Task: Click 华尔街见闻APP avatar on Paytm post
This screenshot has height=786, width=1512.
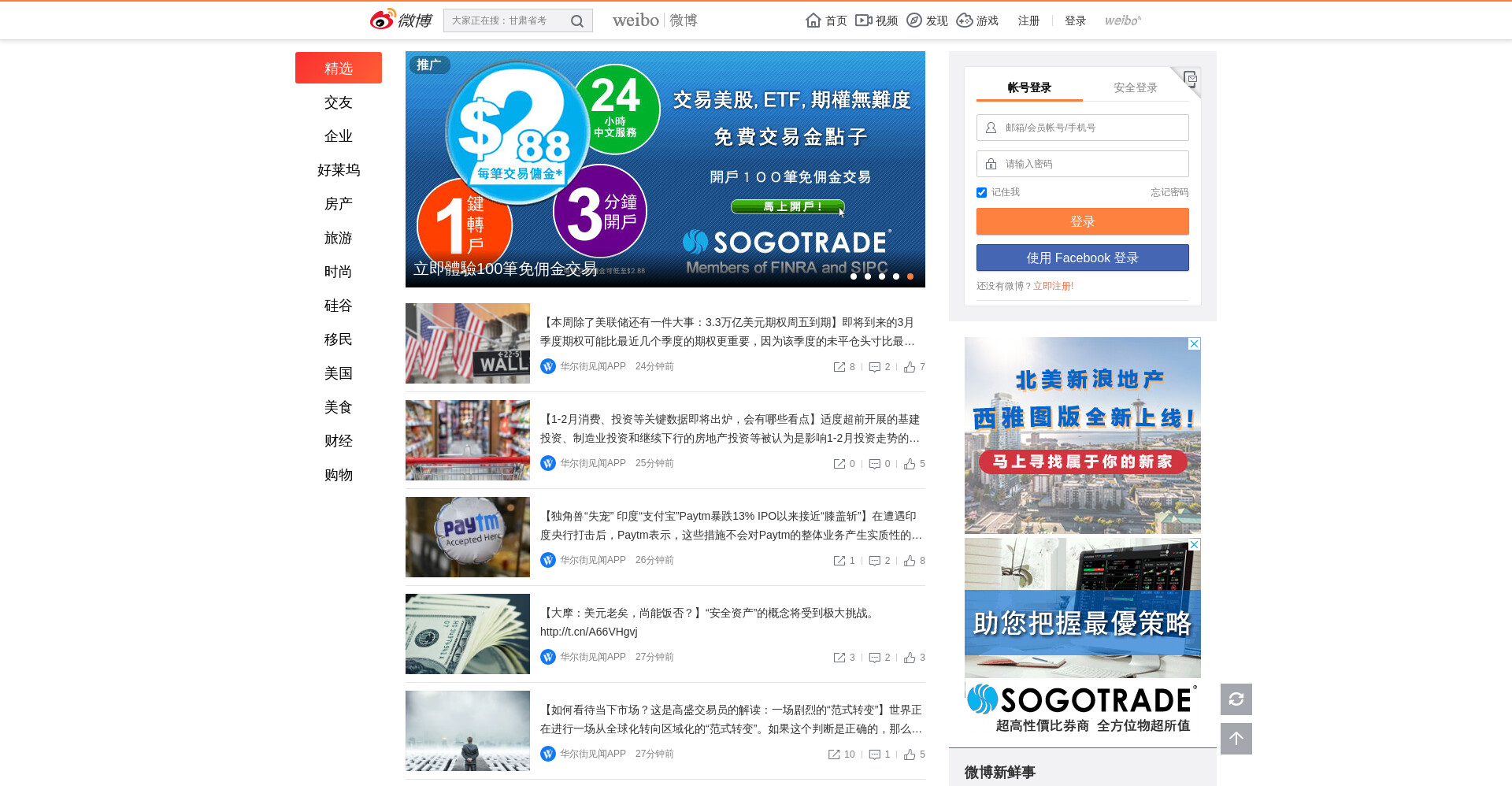Action: click(x=548, y=560)
